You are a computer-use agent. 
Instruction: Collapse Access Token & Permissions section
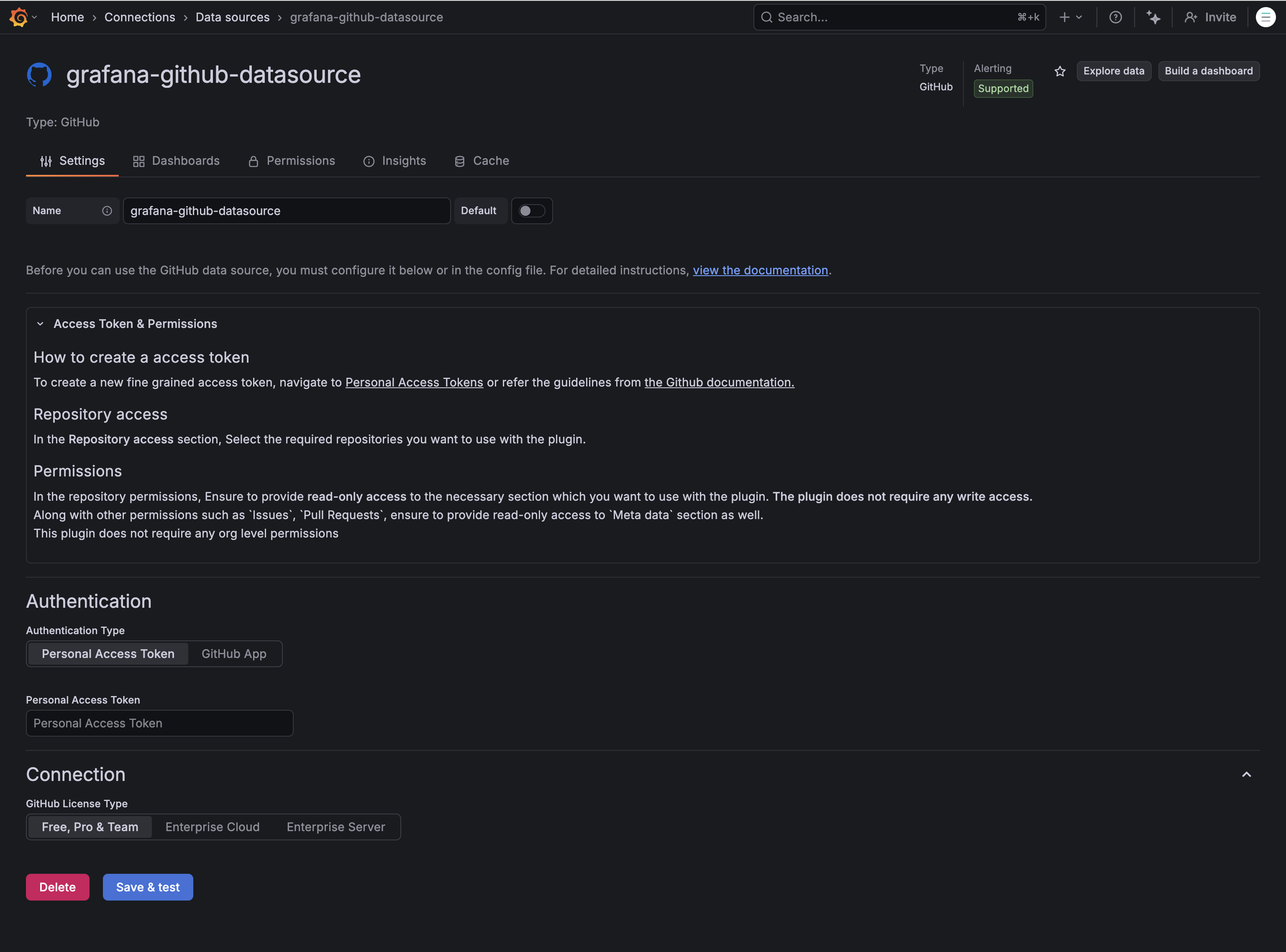point(40,324)
